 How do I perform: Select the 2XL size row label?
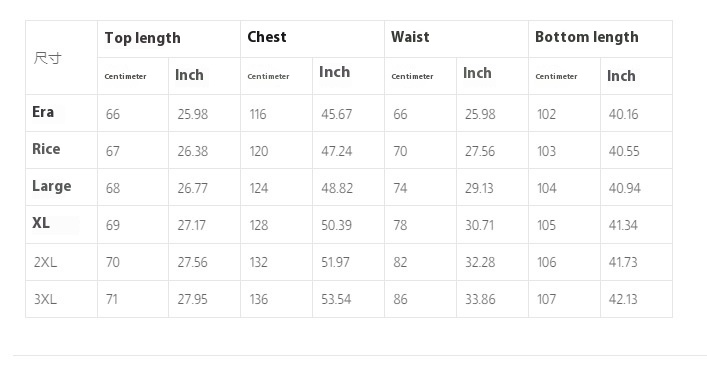point(45,262)
